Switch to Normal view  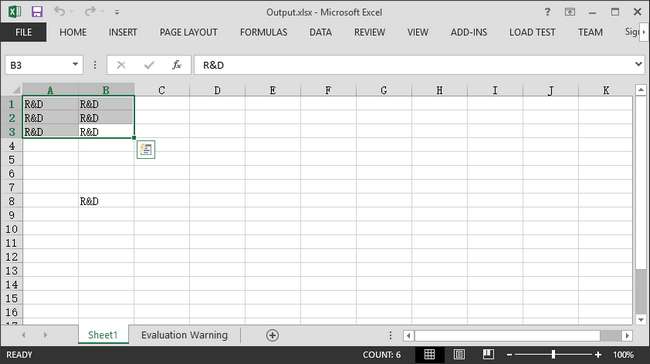(429, 354)
